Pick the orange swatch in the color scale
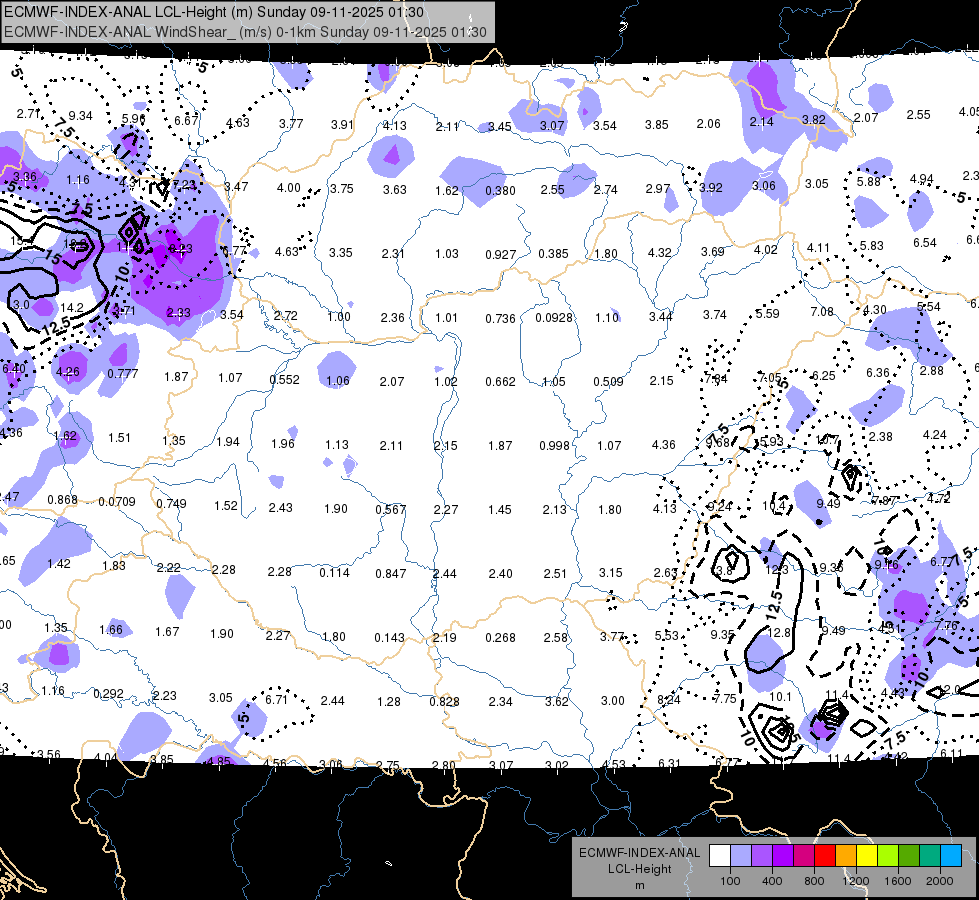 click(846, 856)
